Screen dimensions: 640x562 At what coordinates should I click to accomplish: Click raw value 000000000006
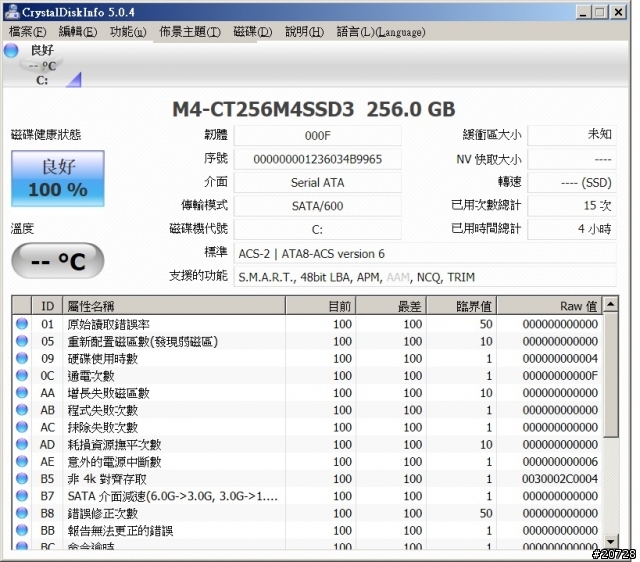click(560, 462)
